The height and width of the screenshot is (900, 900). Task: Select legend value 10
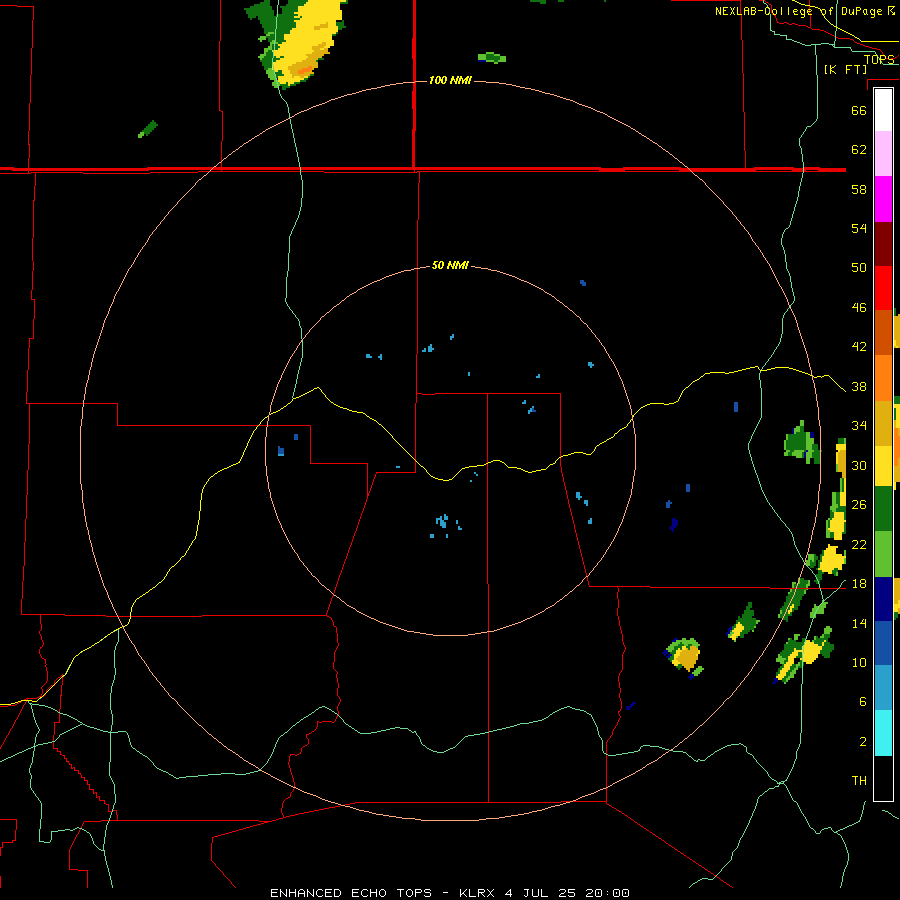859,662
